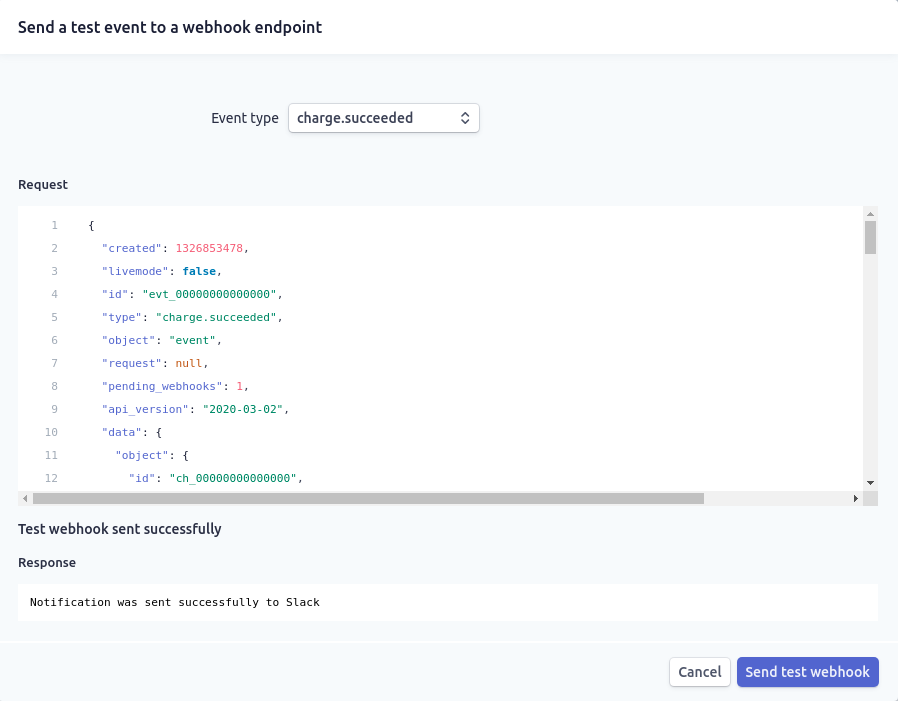Click the down arrow of the vertical scrollbar

[870, 483]
